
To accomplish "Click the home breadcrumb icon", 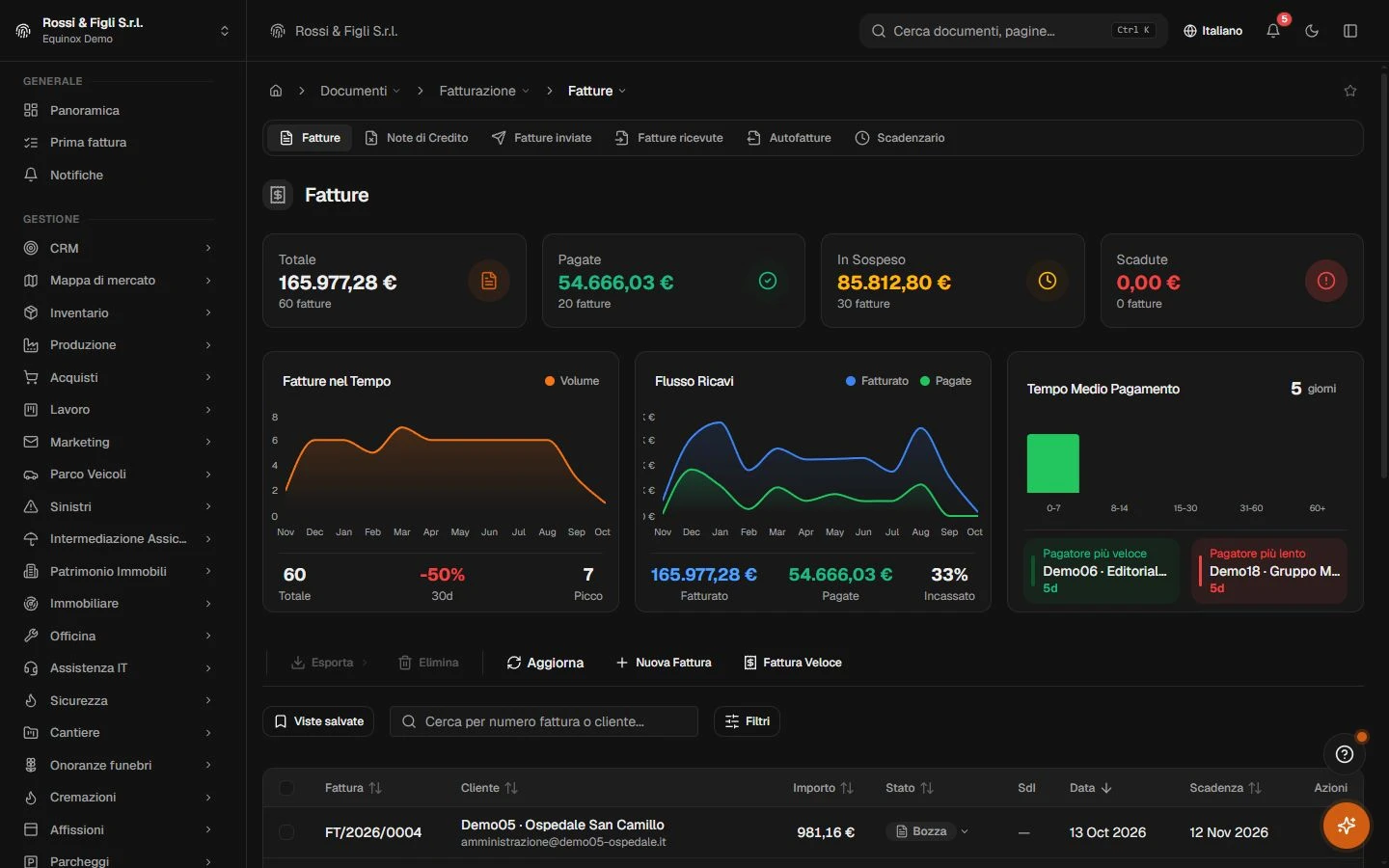I will pos(276,91).
